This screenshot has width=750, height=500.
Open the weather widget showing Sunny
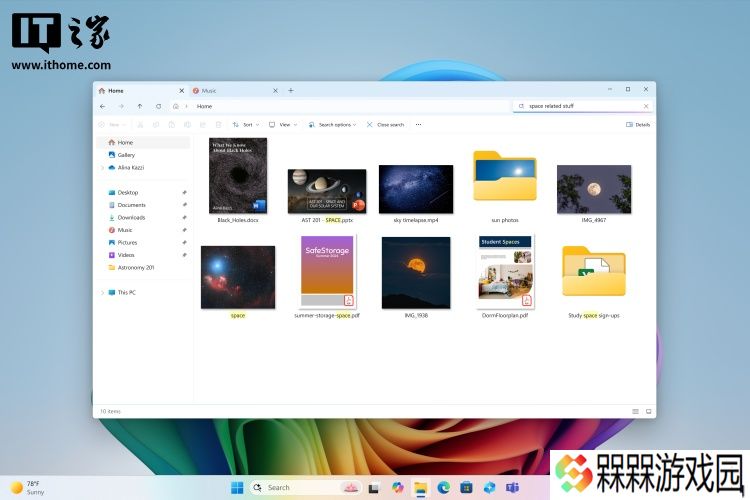click(28, 488)
